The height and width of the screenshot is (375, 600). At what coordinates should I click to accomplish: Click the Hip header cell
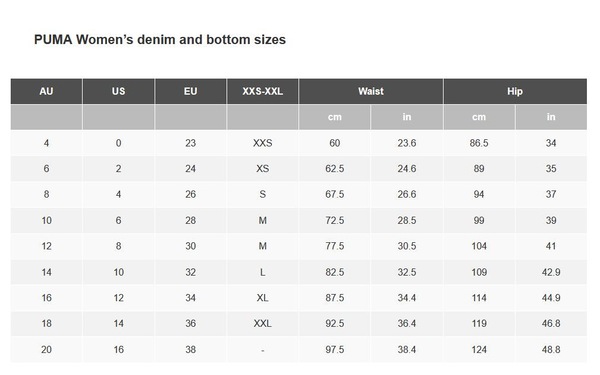pyautogui.click(x=515, y=91)
